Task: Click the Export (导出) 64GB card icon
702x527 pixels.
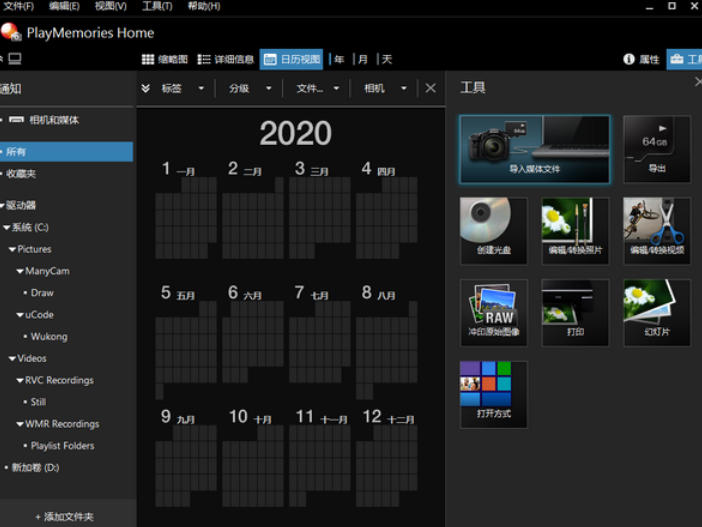Action: click(x=656, y=149)
